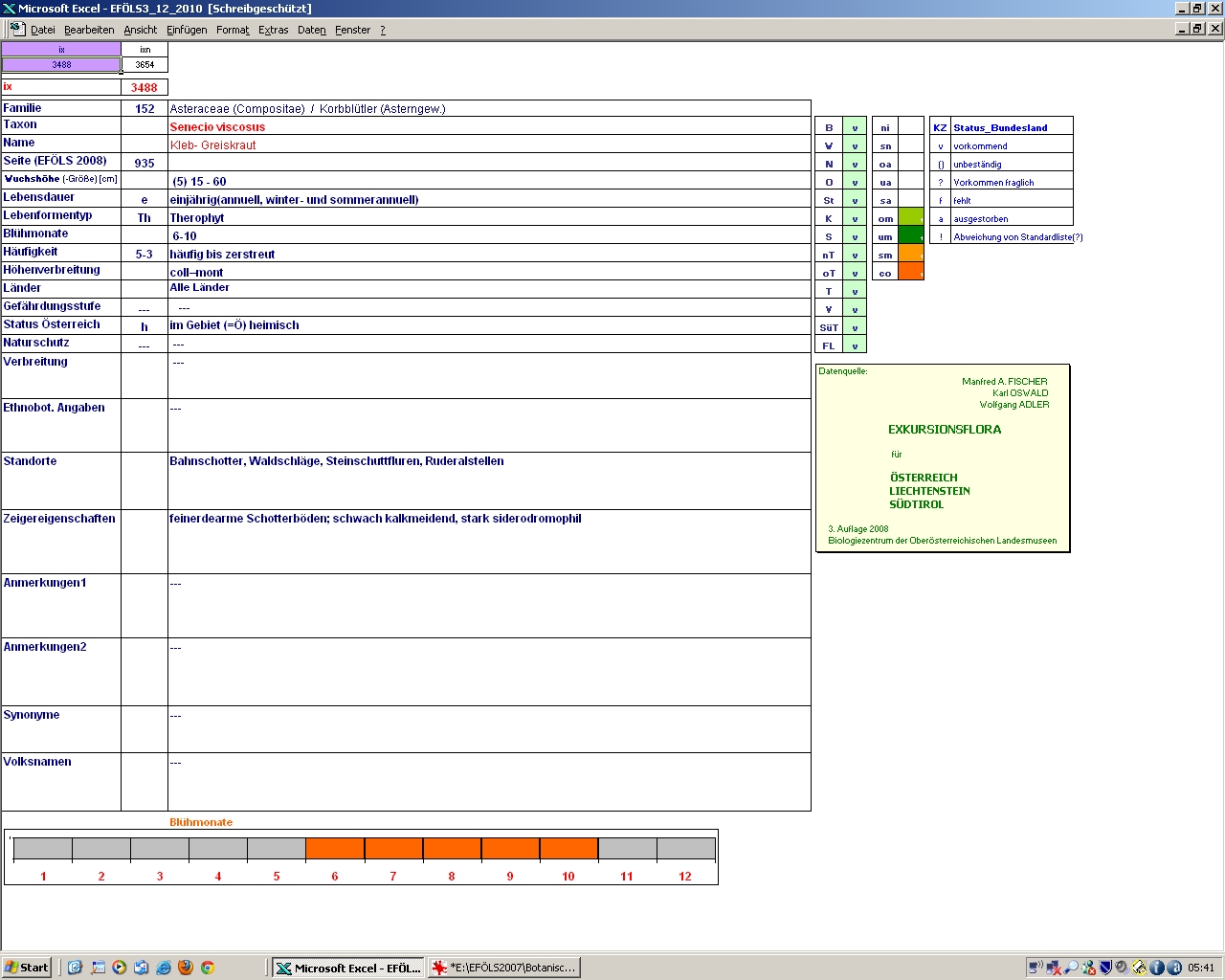Image resolution: width=1225 pixels, height=980 pixels.
Task: Click the orange 'sm' color cell
Action: (911, 255)
